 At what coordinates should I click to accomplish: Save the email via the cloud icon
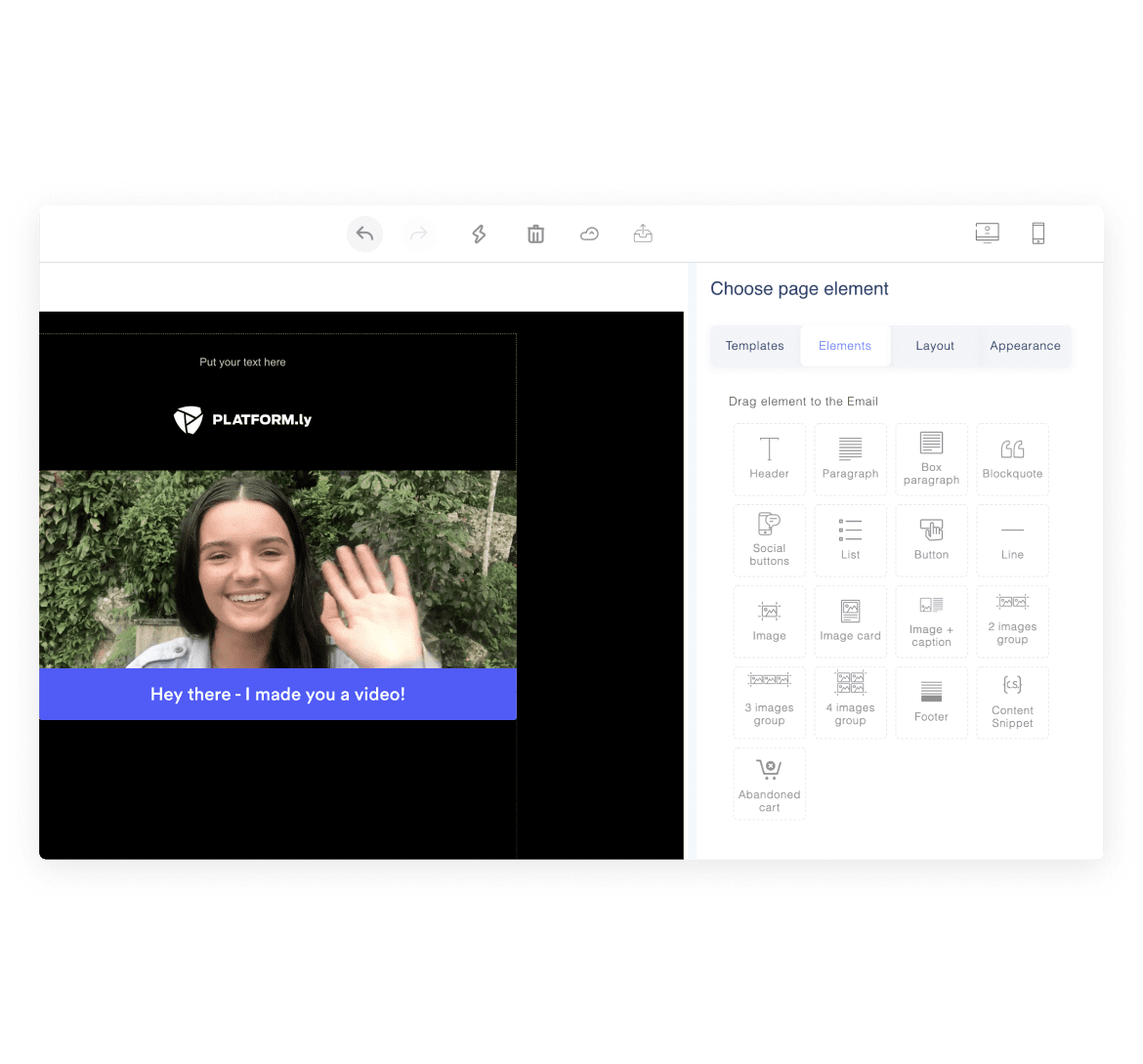click(x=589, y=234)
